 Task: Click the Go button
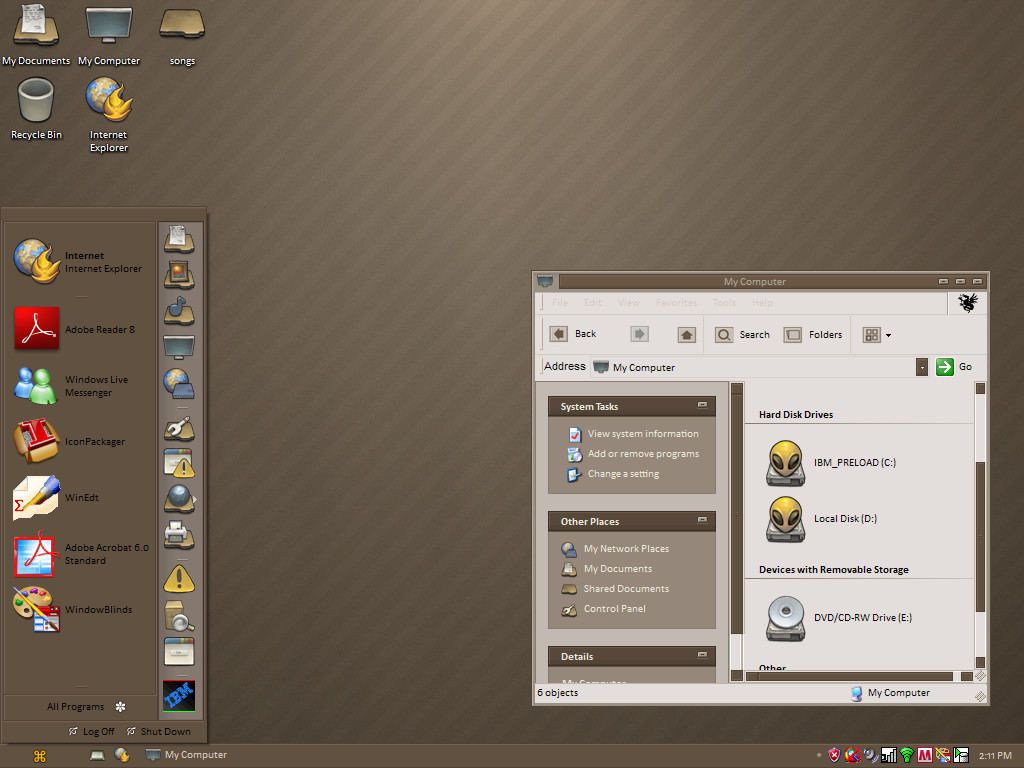click(x=953, y=367)
